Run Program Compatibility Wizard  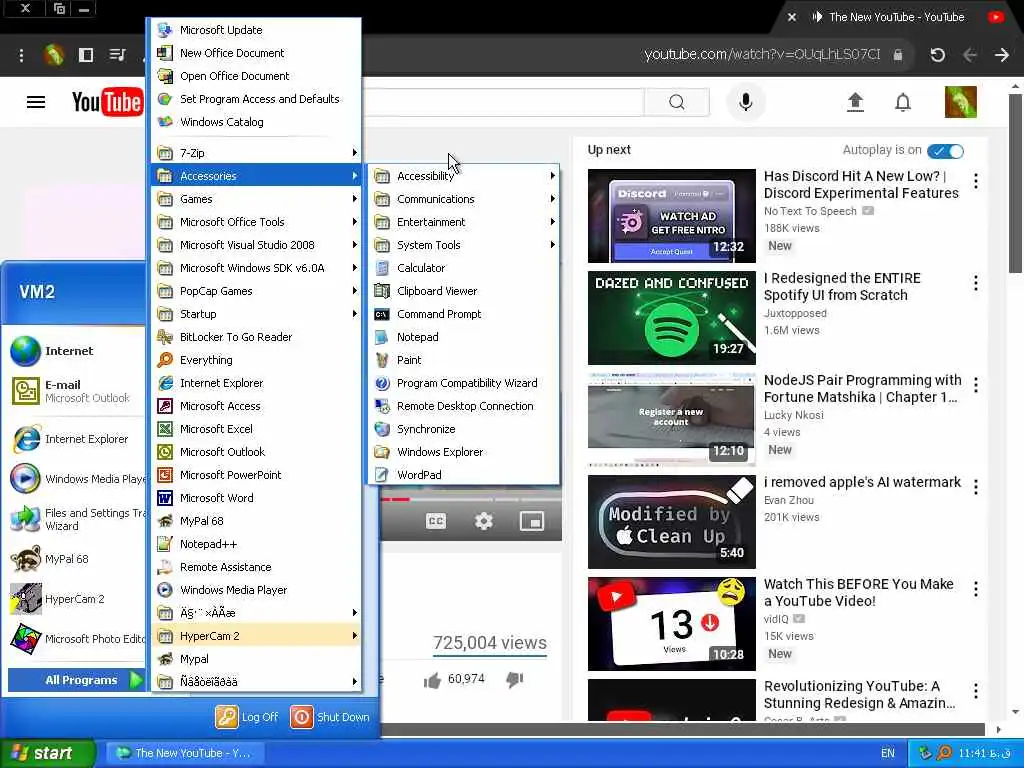click(463, 383)
